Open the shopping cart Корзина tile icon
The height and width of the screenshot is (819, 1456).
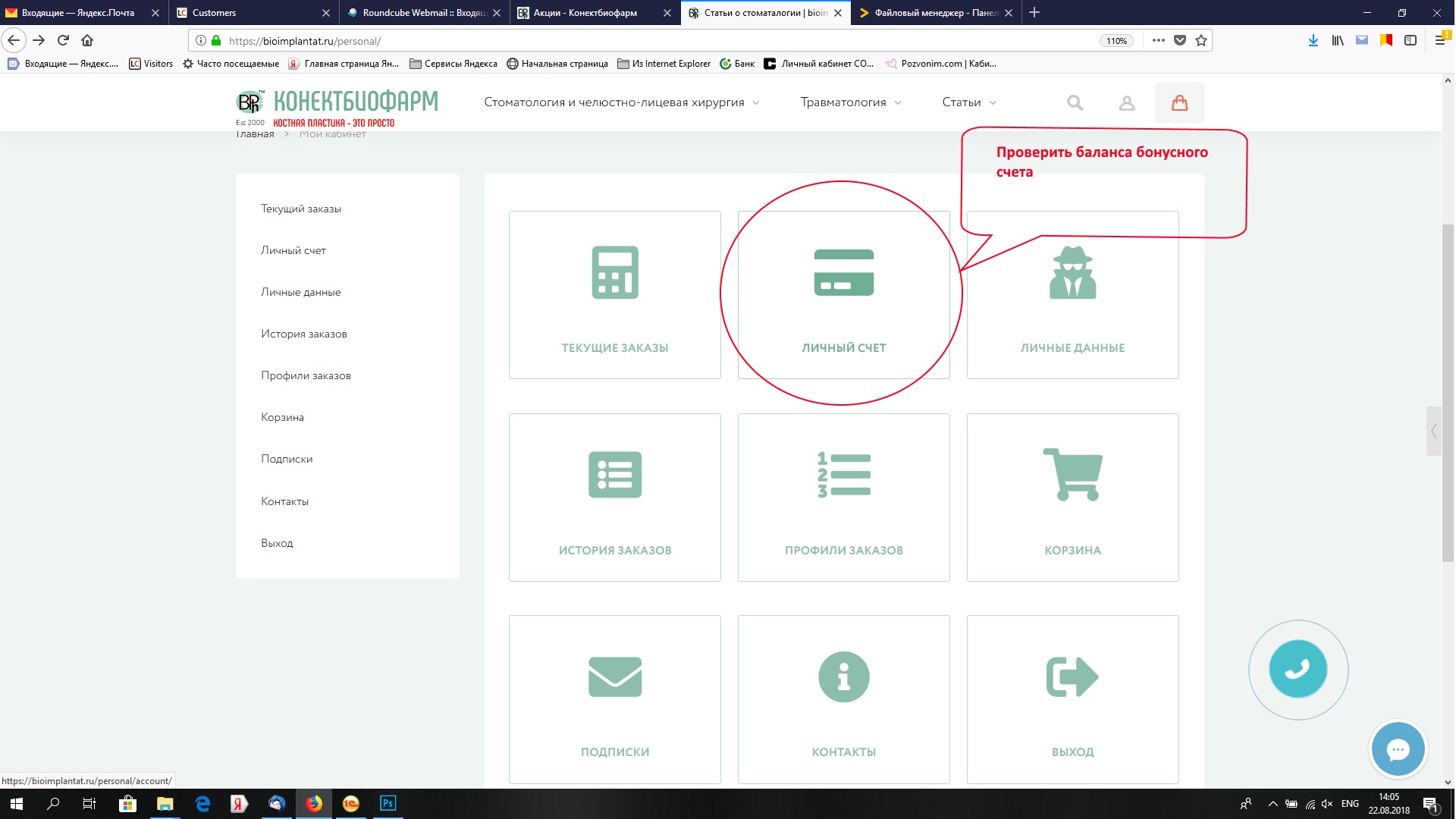pos(1072,474)
